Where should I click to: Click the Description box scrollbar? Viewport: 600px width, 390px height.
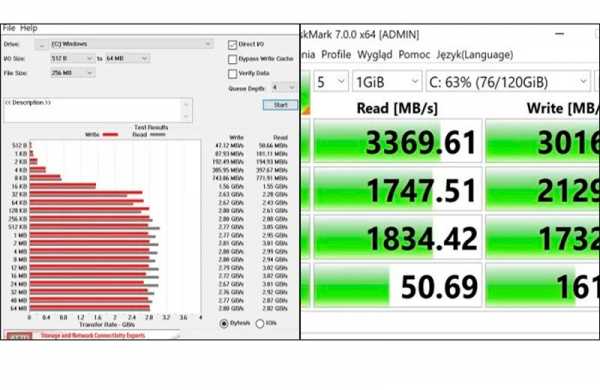click(186, 110)
